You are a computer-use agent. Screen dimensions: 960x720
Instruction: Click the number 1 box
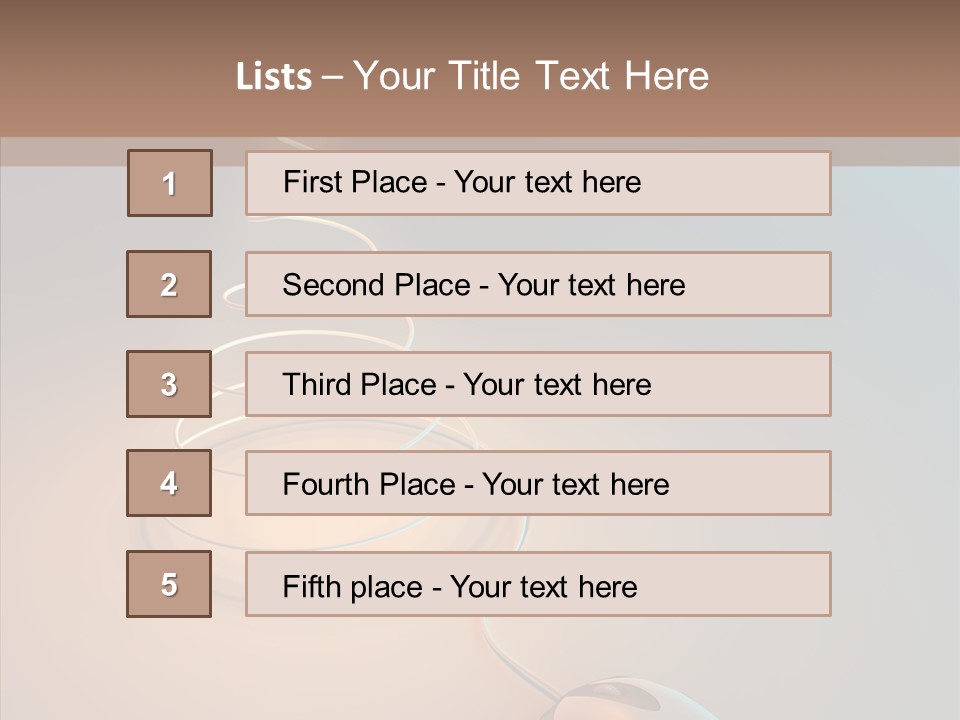(169, 183)
